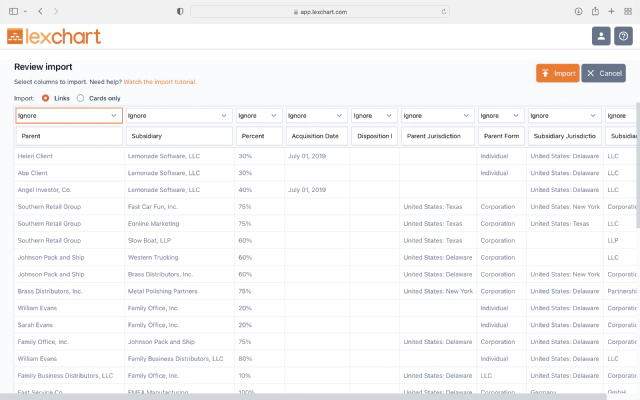Reload the page with the refresh icon
The width and height of the screenshot is (640, 400).
click(444, 12)
